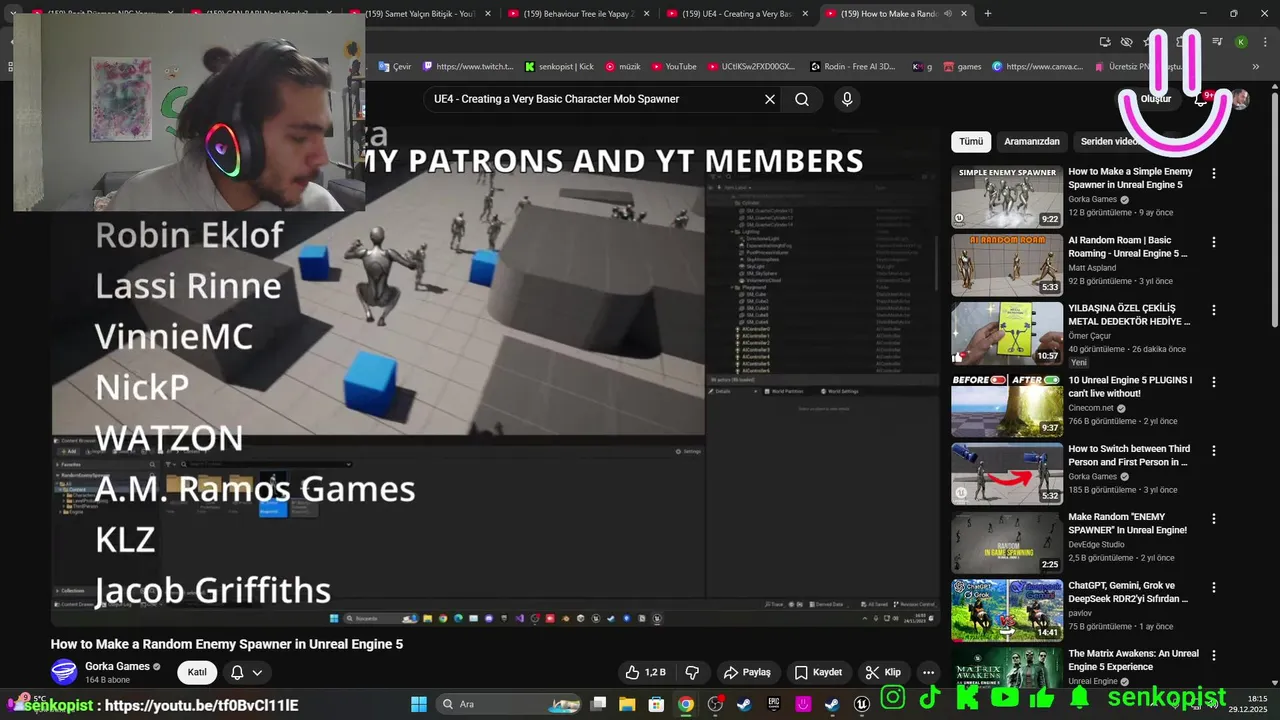
Task: Open Make Random ENEMY SPAWNER video title
Action: click(1128, 523)
